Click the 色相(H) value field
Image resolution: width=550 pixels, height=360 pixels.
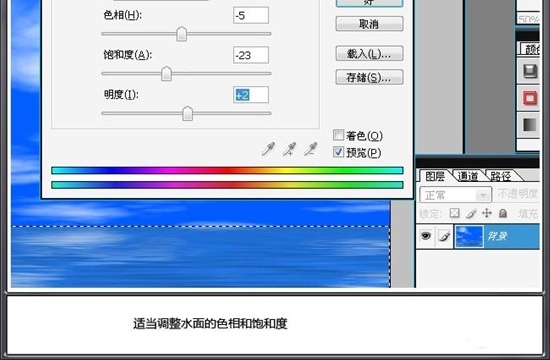pyautogui.click(x=251, y=15)
